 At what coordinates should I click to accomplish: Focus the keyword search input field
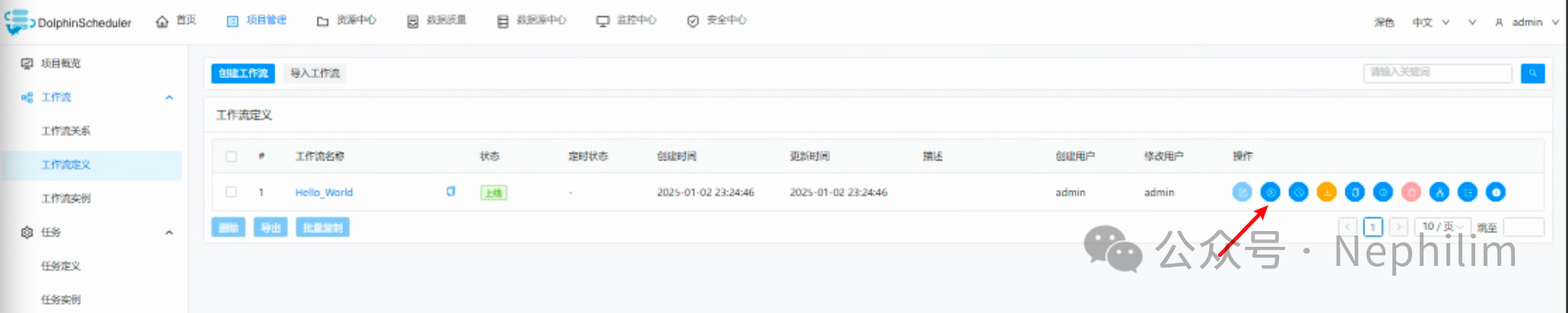click(x=1437, y=72)
